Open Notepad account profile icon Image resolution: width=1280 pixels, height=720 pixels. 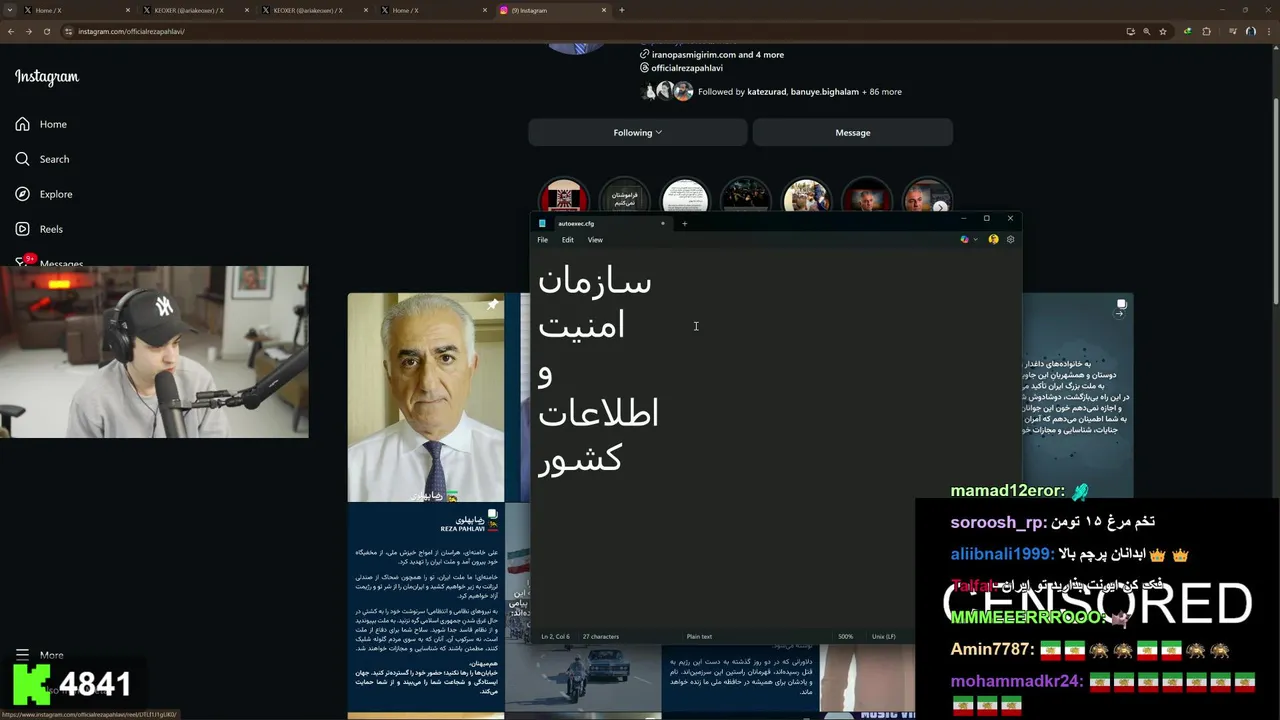(x=993, y=240)
